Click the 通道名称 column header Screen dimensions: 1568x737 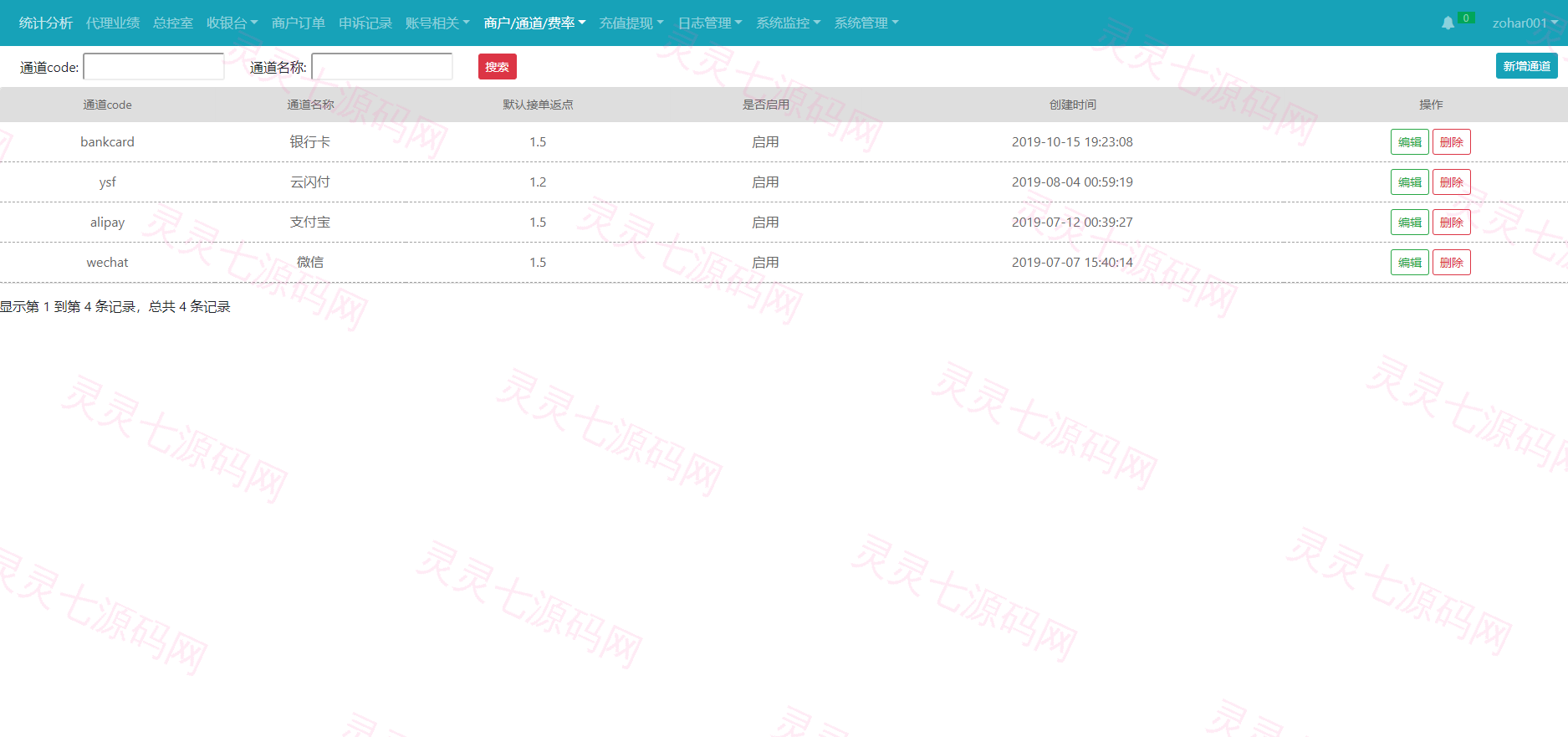[310, 105]
